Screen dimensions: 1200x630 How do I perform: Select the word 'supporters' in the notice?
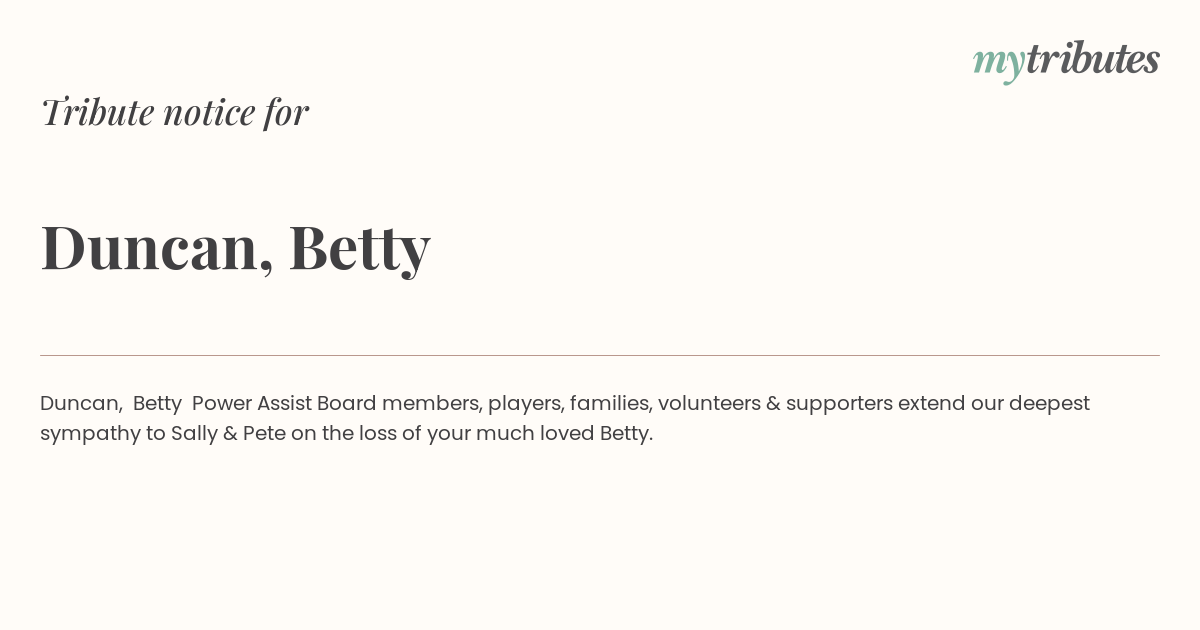coord(838,405)
